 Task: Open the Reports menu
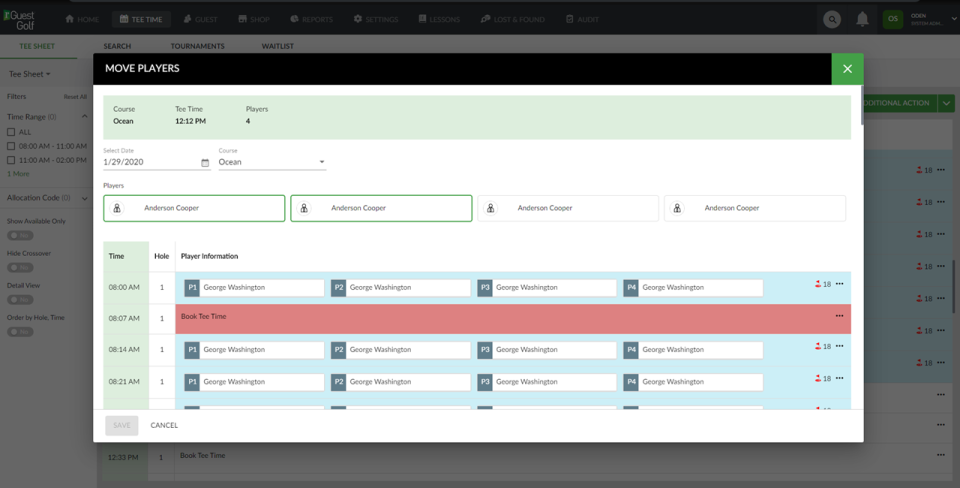coord(312,20)
